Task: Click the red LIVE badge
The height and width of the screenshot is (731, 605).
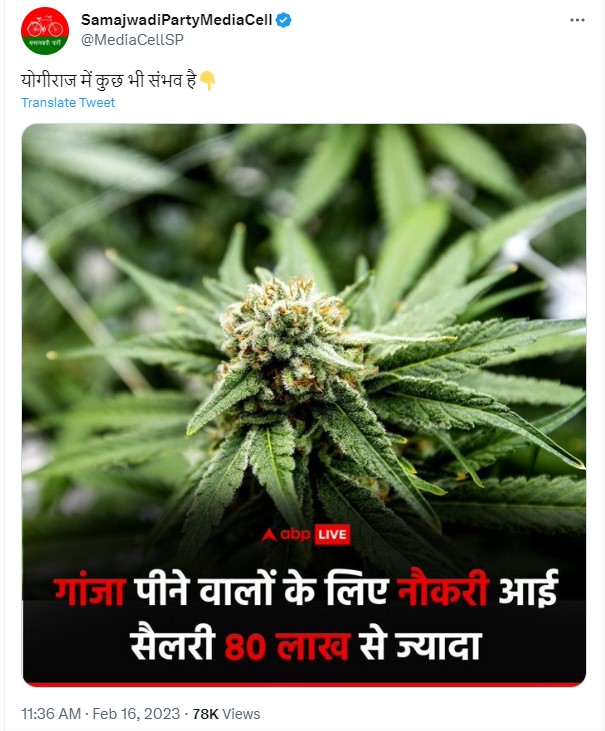Action: 332,535
